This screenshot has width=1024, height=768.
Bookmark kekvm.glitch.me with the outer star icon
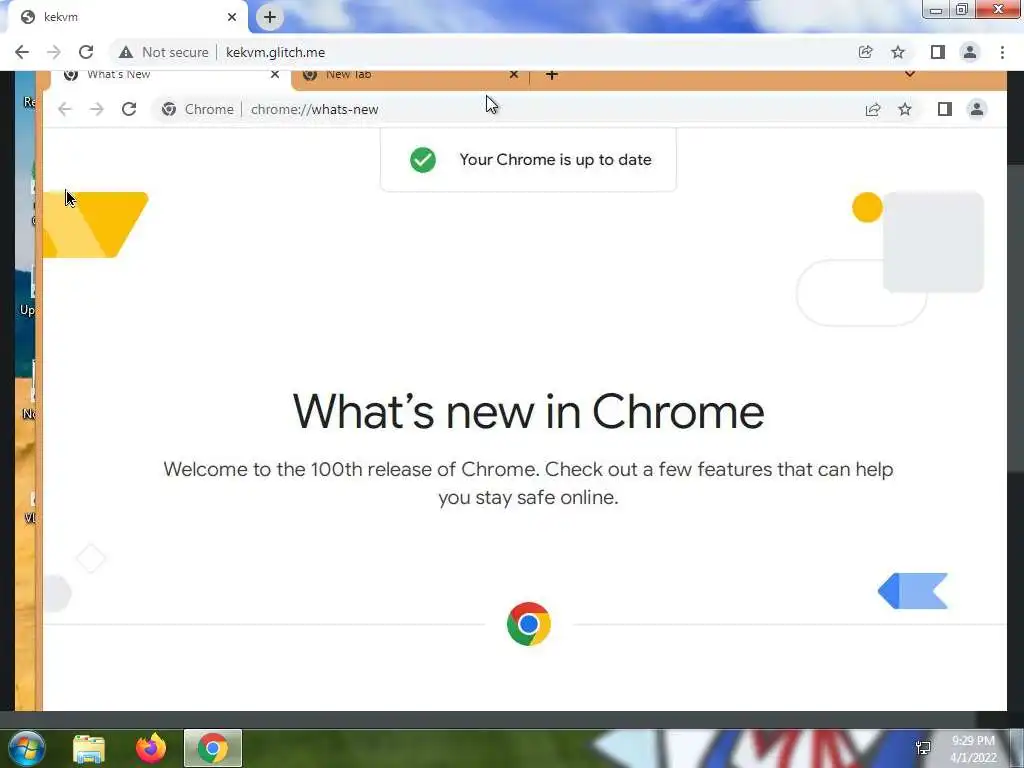(x=898, y=52)
